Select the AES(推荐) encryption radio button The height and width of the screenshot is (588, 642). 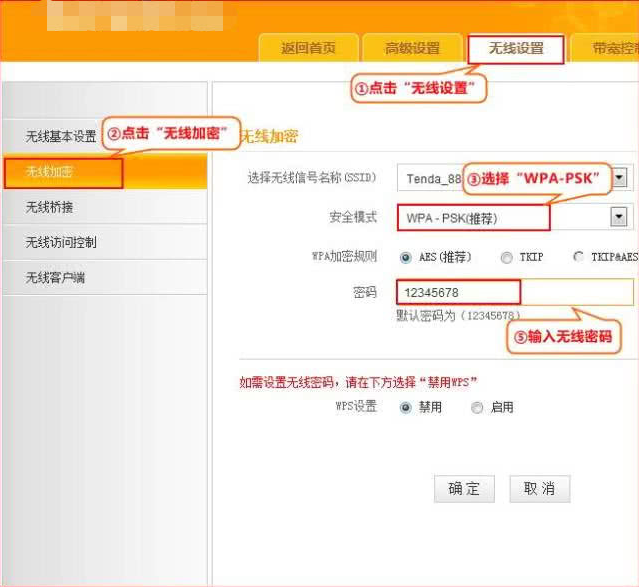coord(406,257)
